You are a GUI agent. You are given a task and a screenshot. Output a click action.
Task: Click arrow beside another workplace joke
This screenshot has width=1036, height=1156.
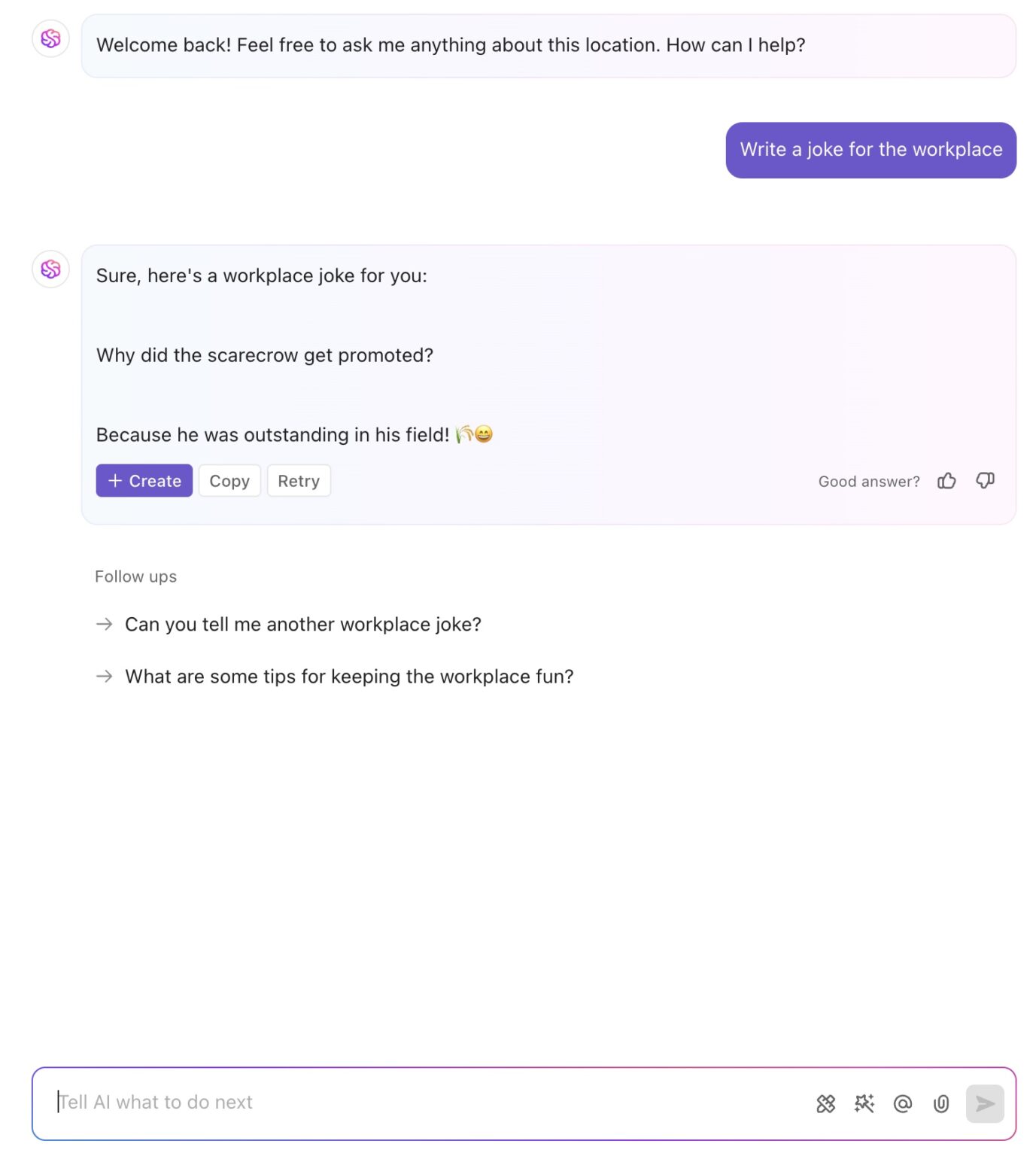click(105, 624)
